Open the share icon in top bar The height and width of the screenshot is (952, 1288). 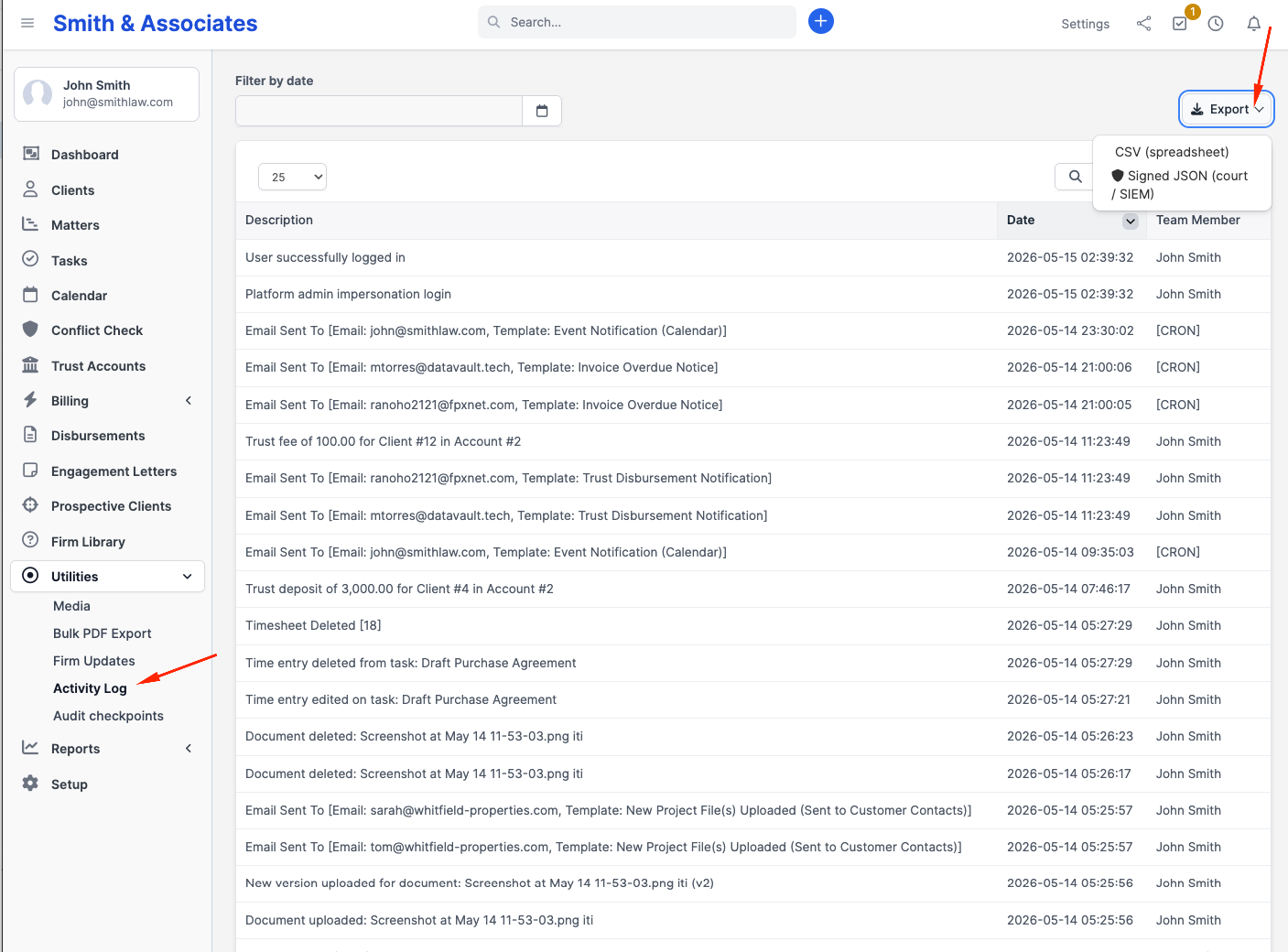click(1143, 24)
